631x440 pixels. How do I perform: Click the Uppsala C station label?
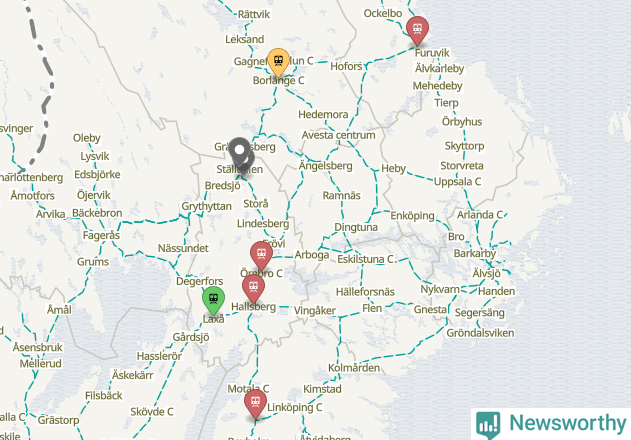[458, 182]
